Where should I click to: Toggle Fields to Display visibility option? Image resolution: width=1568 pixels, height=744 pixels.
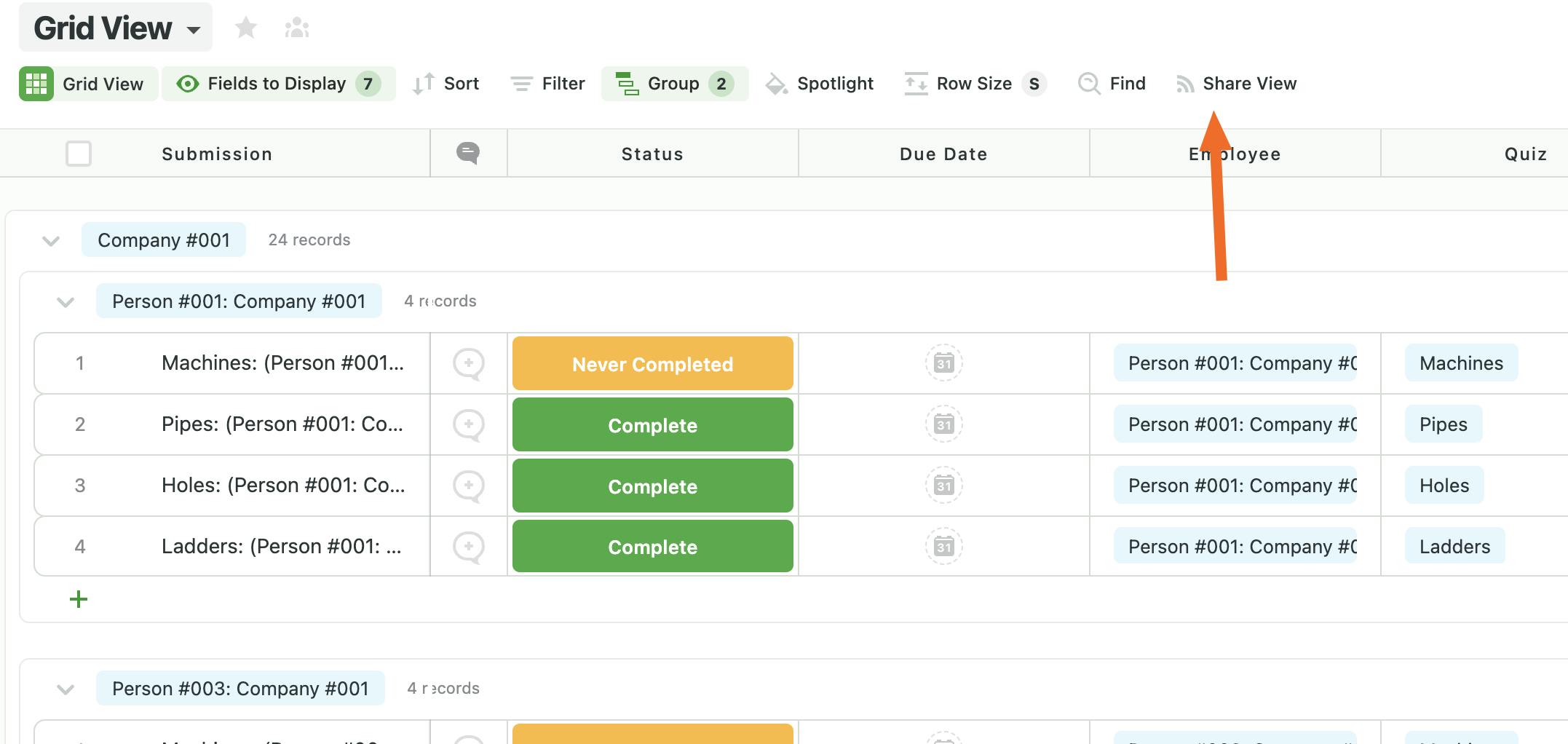278,84
